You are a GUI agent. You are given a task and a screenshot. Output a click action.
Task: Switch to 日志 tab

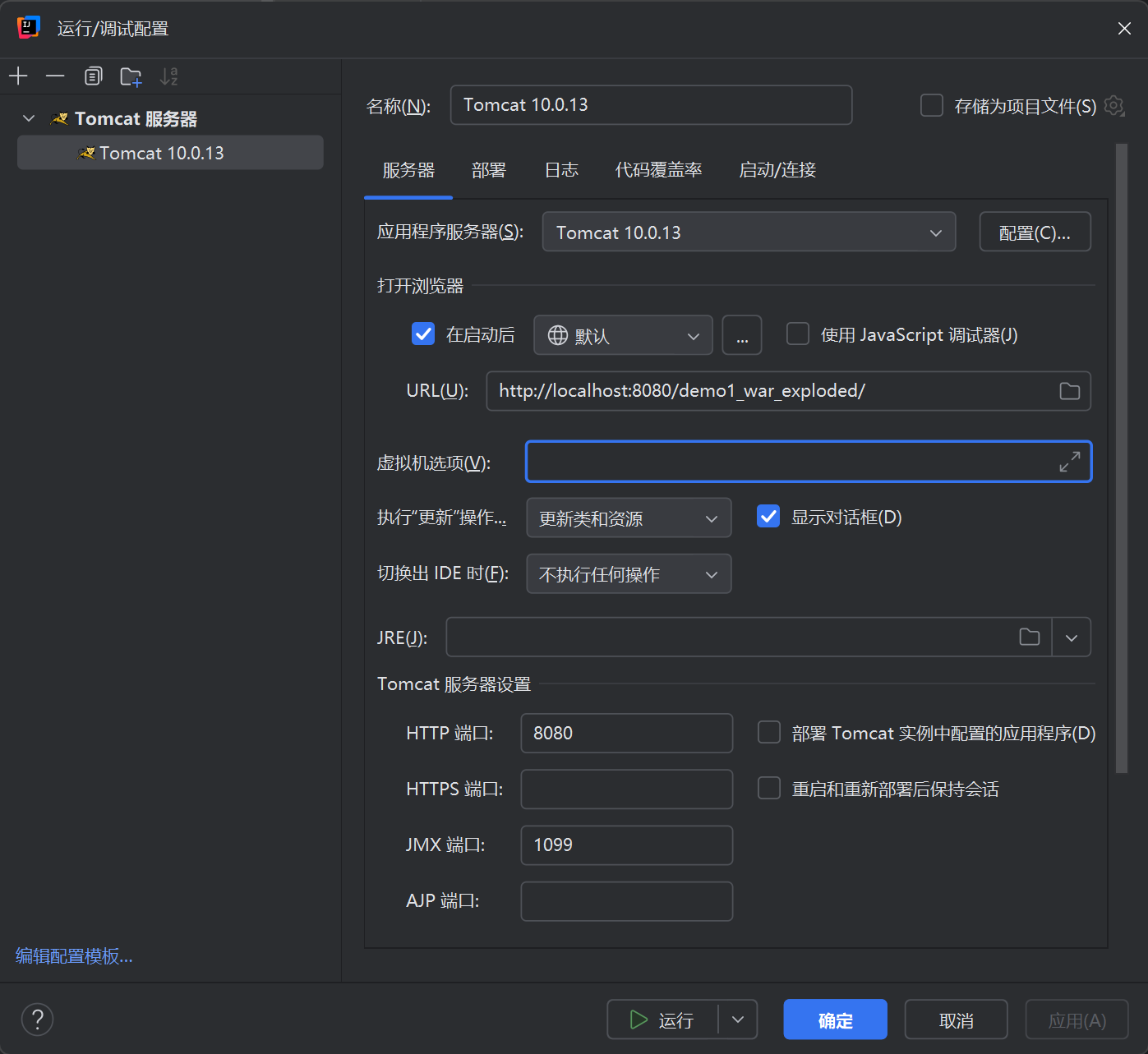point(561,170)
